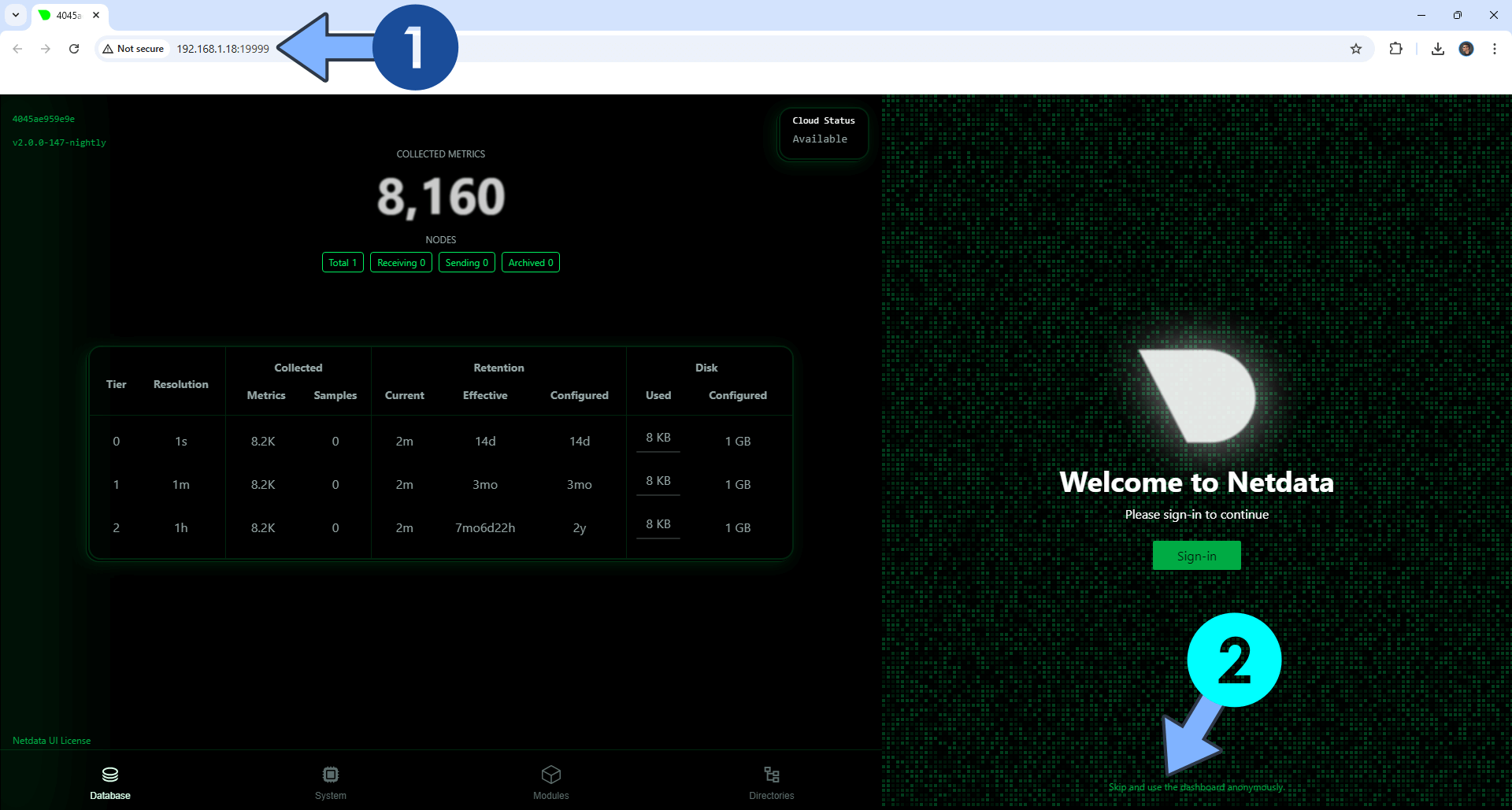The image size is (1512, 810).
Task: Click the 8,160 collected metrics number
Action: [441, 197]
